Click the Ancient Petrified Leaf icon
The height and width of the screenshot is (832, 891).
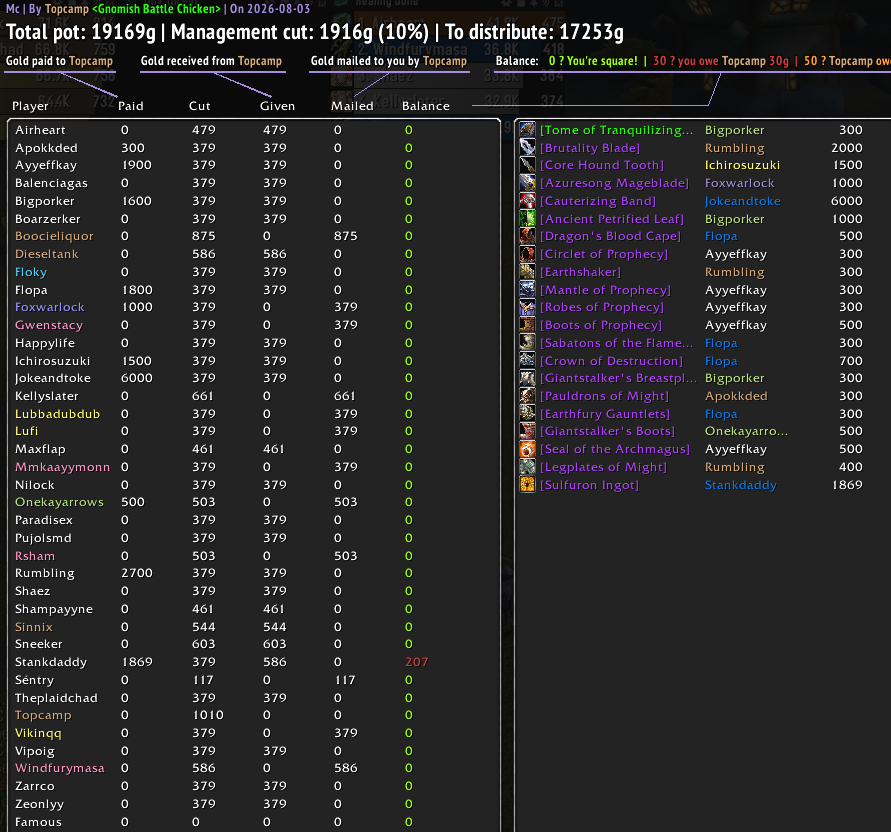click(527, 219)
